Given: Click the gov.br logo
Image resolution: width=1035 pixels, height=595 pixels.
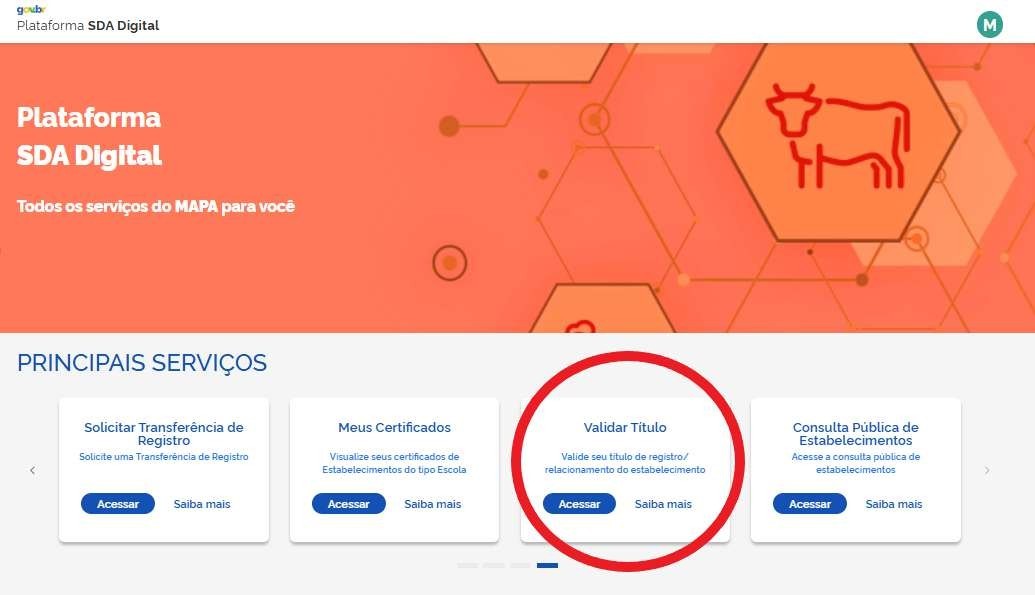Looking at the screenshot, I should click(30, 10).
